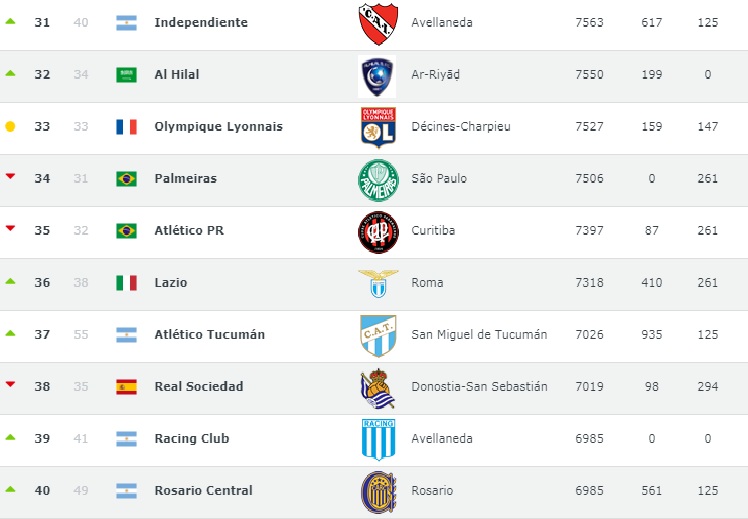Image resolution: width=748 pixels, height=519 pixels.
Task: Click the Italy flag beside Lazio
Action: 126,283
